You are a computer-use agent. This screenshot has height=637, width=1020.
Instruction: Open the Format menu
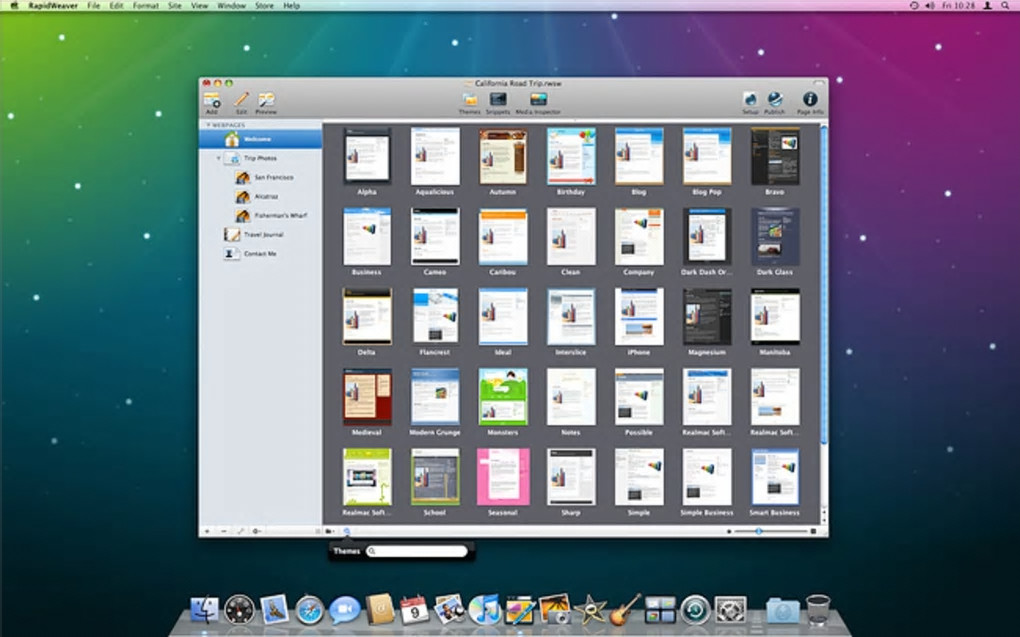[145, 6]
